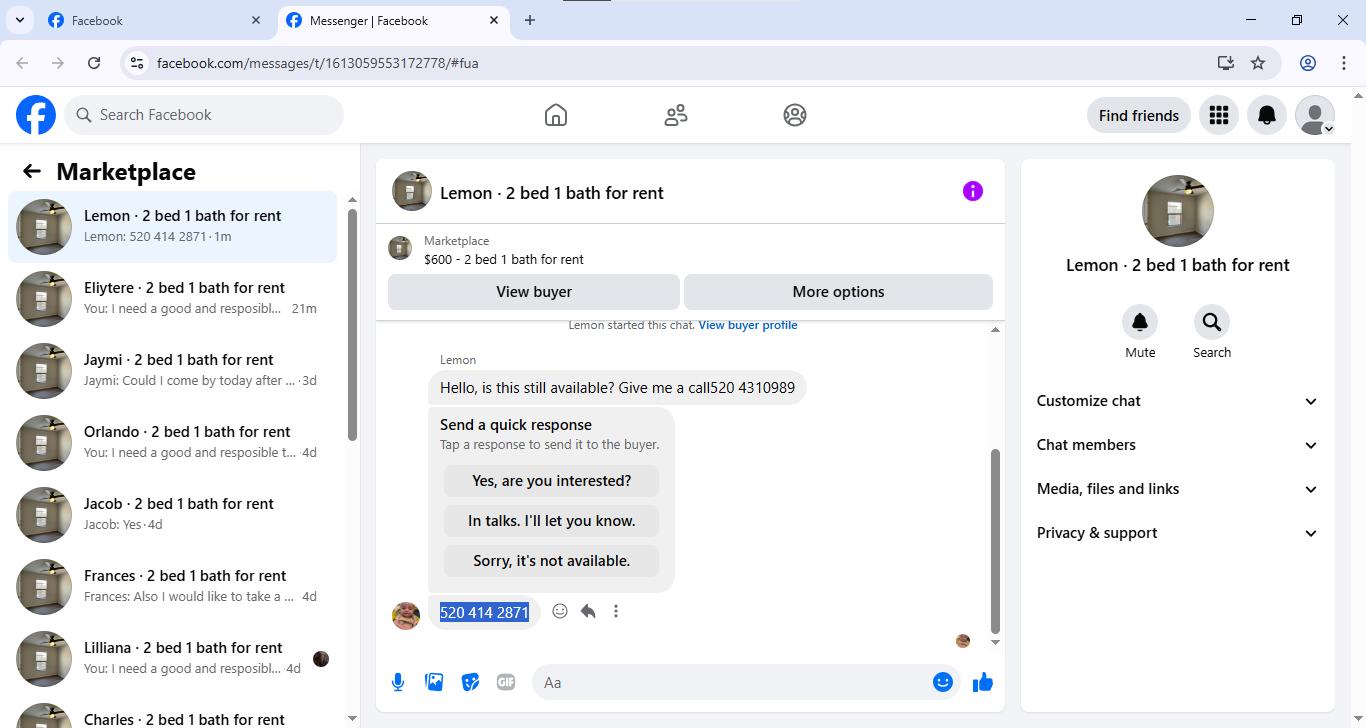Open the install app icon in address bar
Viewport: 1366px width, 728px height.
1226,63
